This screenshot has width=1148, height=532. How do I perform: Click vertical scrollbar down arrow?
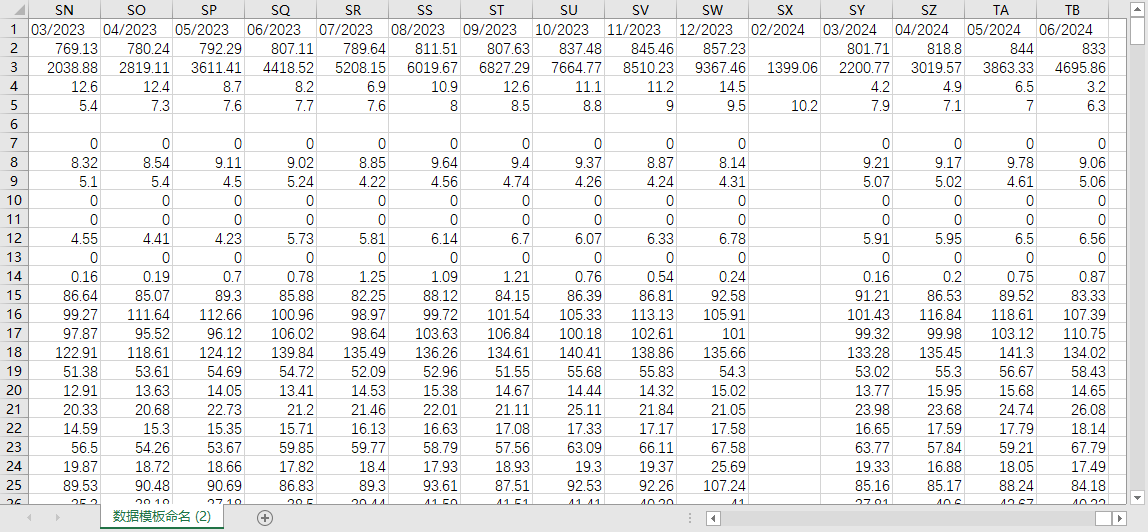click(x=1137, y=496)
